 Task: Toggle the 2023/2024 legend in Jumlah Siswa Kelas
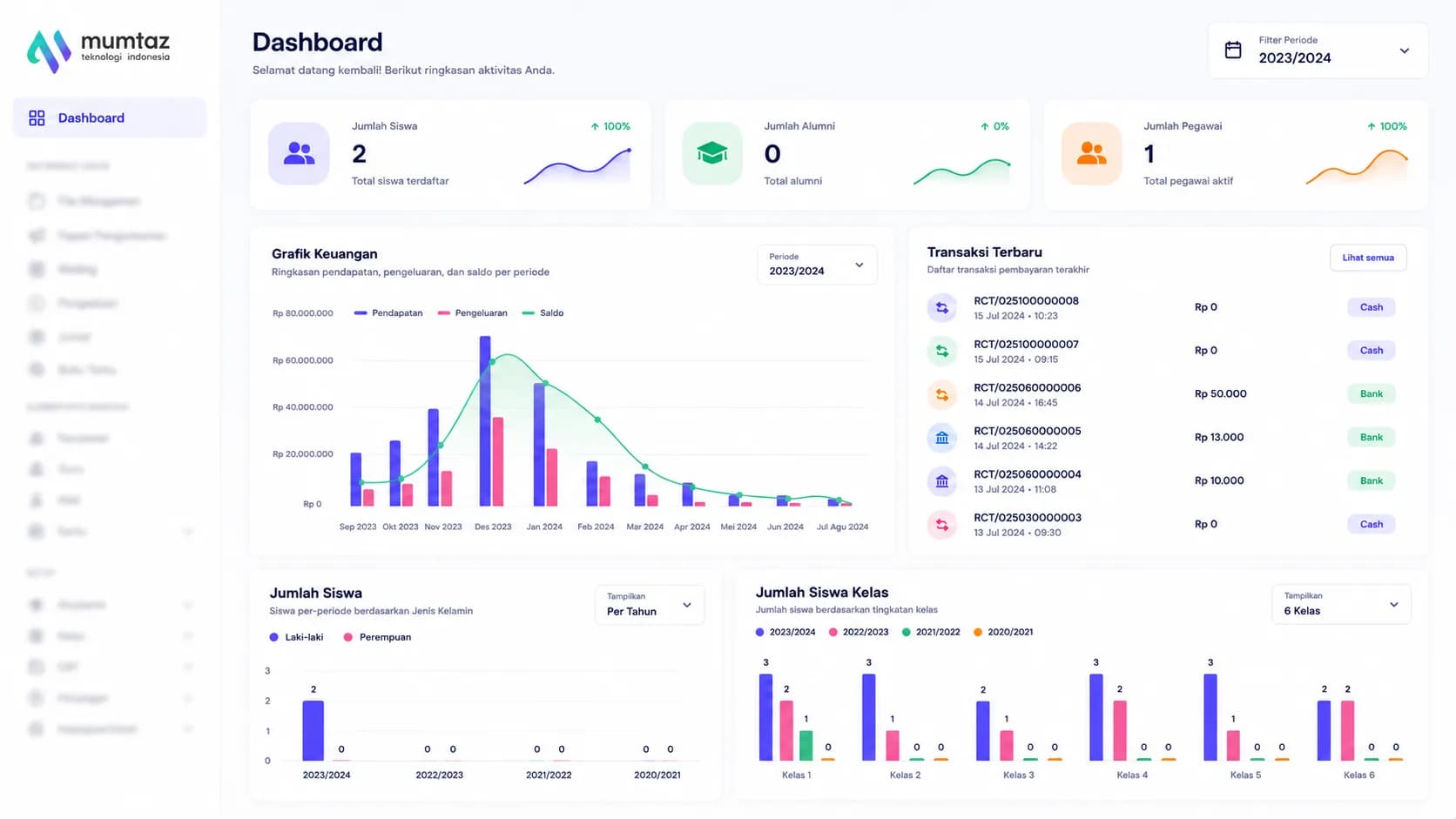coord(785,632)
